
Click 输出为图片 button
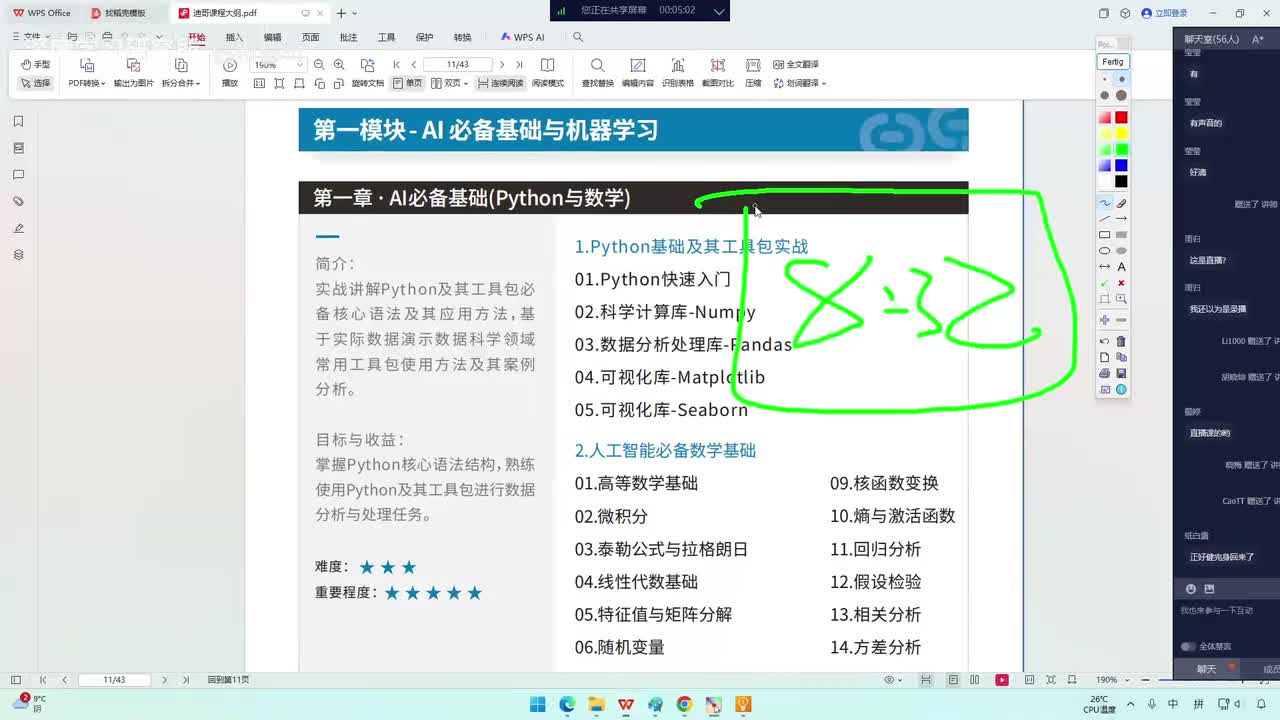pyautogui.click(x=133, y=73)
